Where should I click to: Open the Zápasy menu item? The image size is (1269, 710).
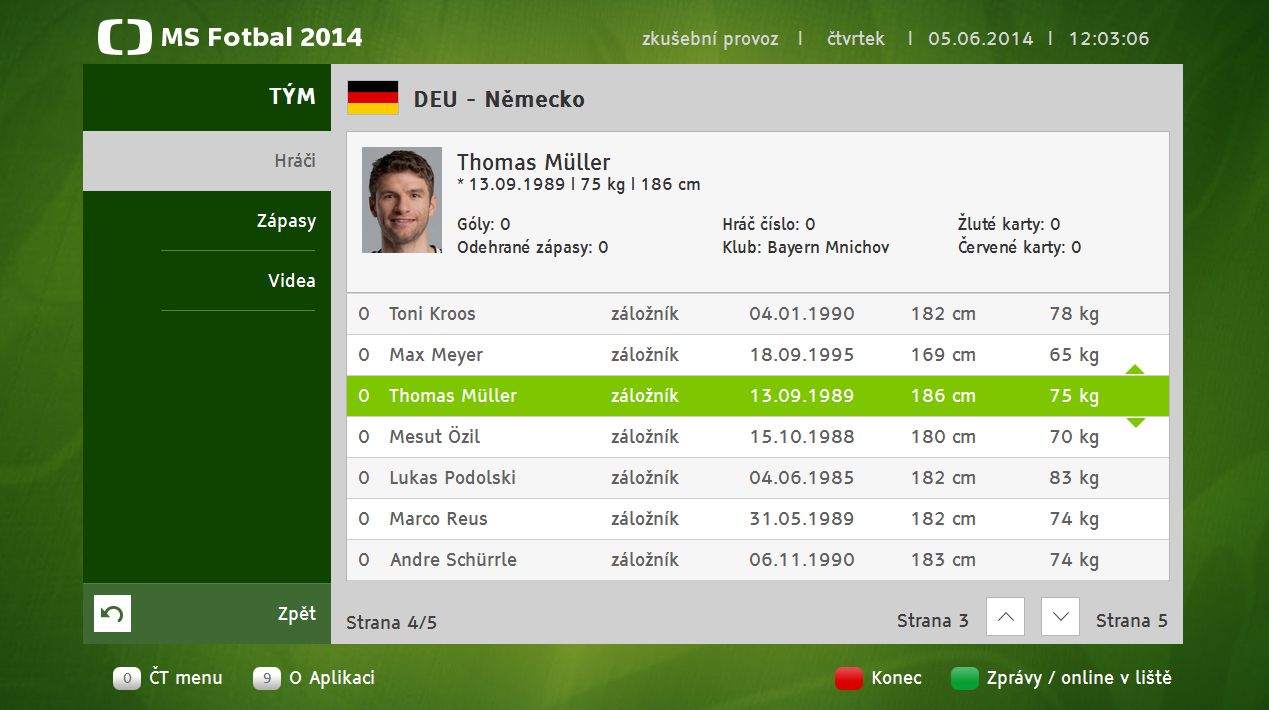(286, 221)
